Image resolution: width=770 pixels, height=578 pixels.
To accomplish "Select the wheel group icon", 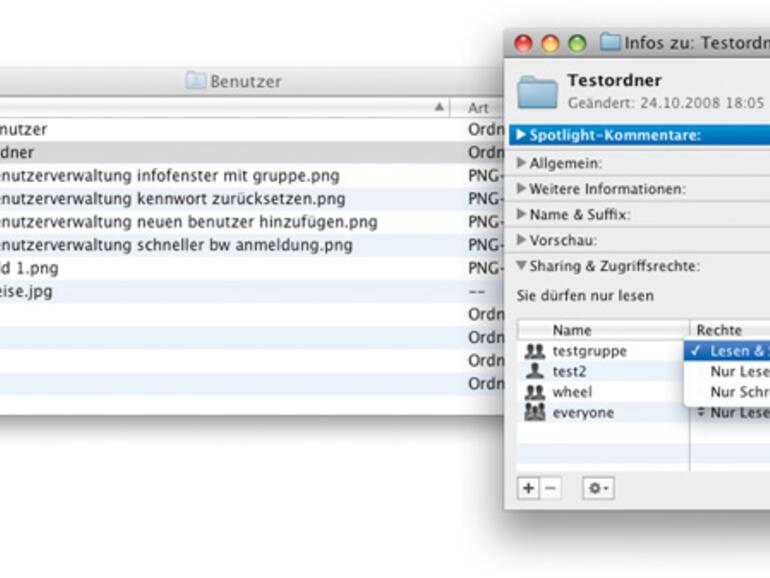I will [535, 392].
